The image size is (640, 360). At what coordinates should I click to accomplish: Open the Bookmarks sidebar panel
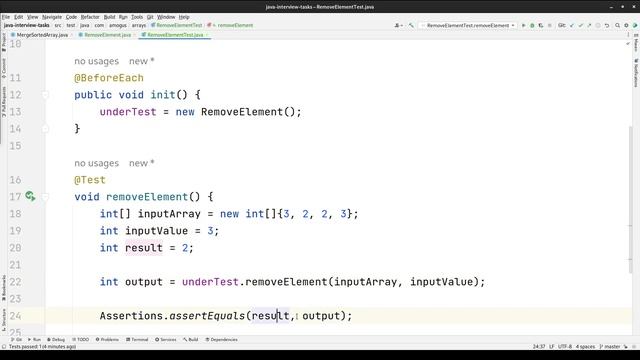[x=4, y=288]
